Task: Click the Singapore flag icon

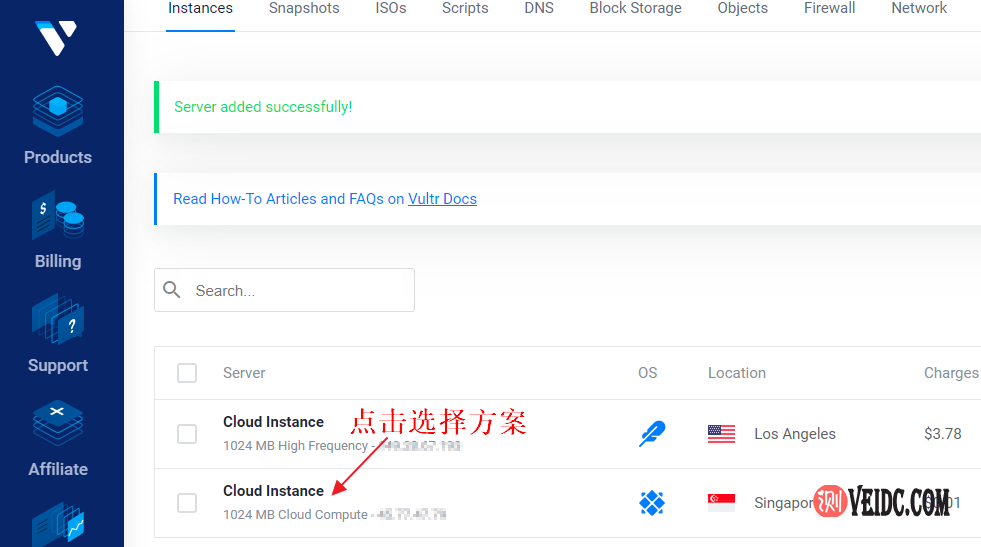Action: [721, 503]
